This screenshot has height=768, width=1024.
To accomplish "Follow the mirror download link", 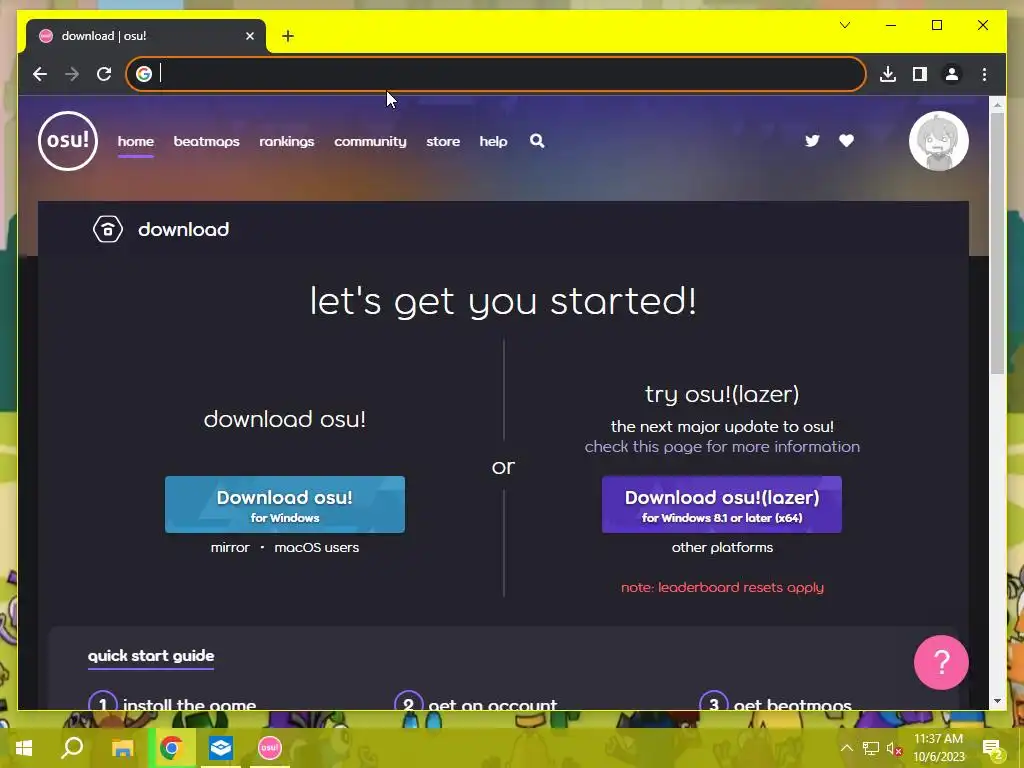I will point(230,547).
